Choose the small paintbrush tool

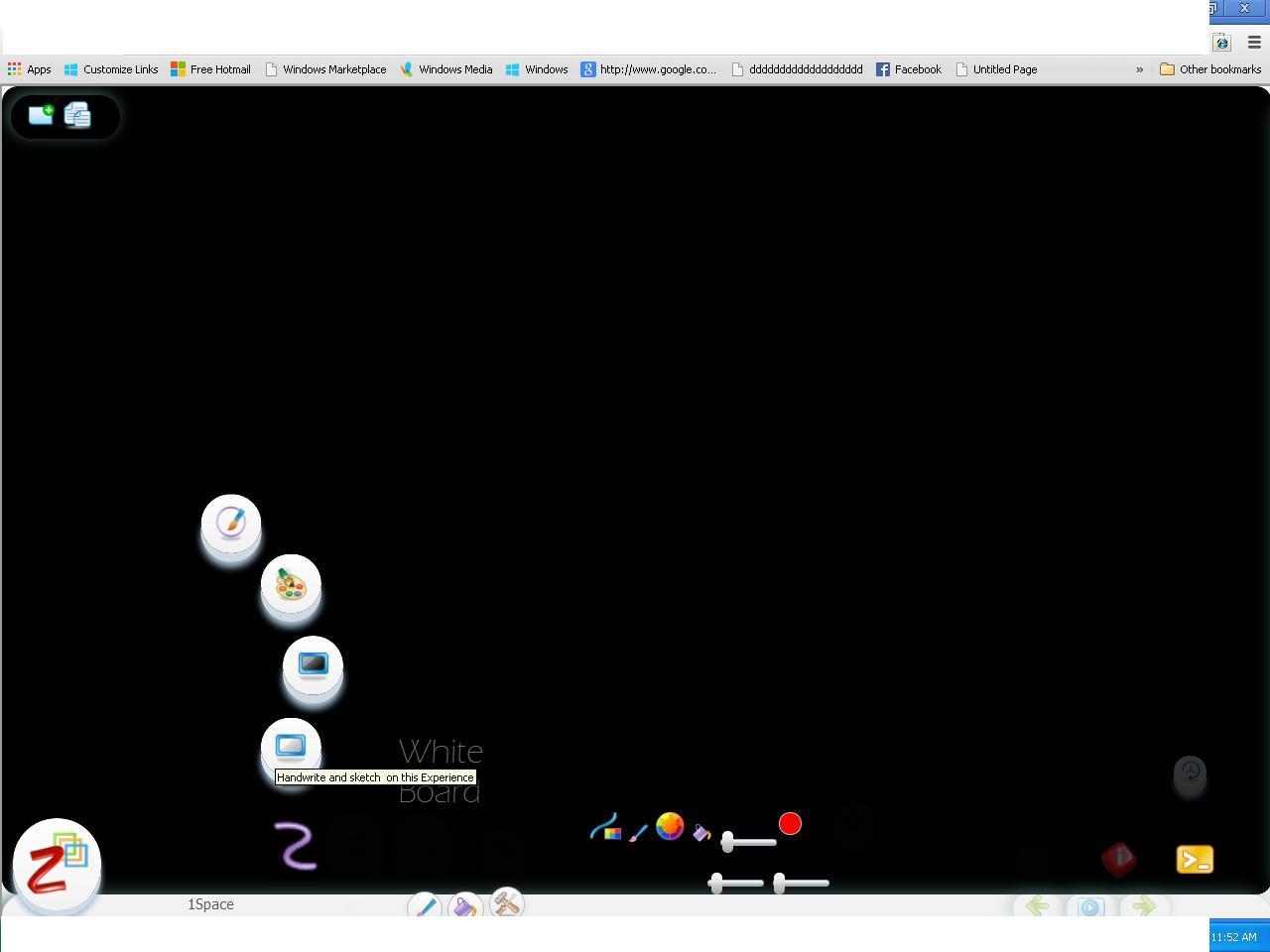638,833
